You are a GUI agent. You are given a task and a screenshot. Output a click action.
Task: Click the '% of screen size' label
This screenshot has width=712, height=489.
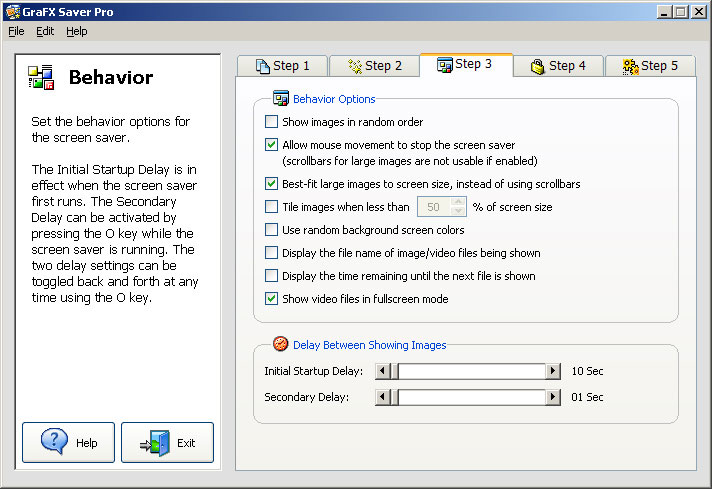[512, 207]
